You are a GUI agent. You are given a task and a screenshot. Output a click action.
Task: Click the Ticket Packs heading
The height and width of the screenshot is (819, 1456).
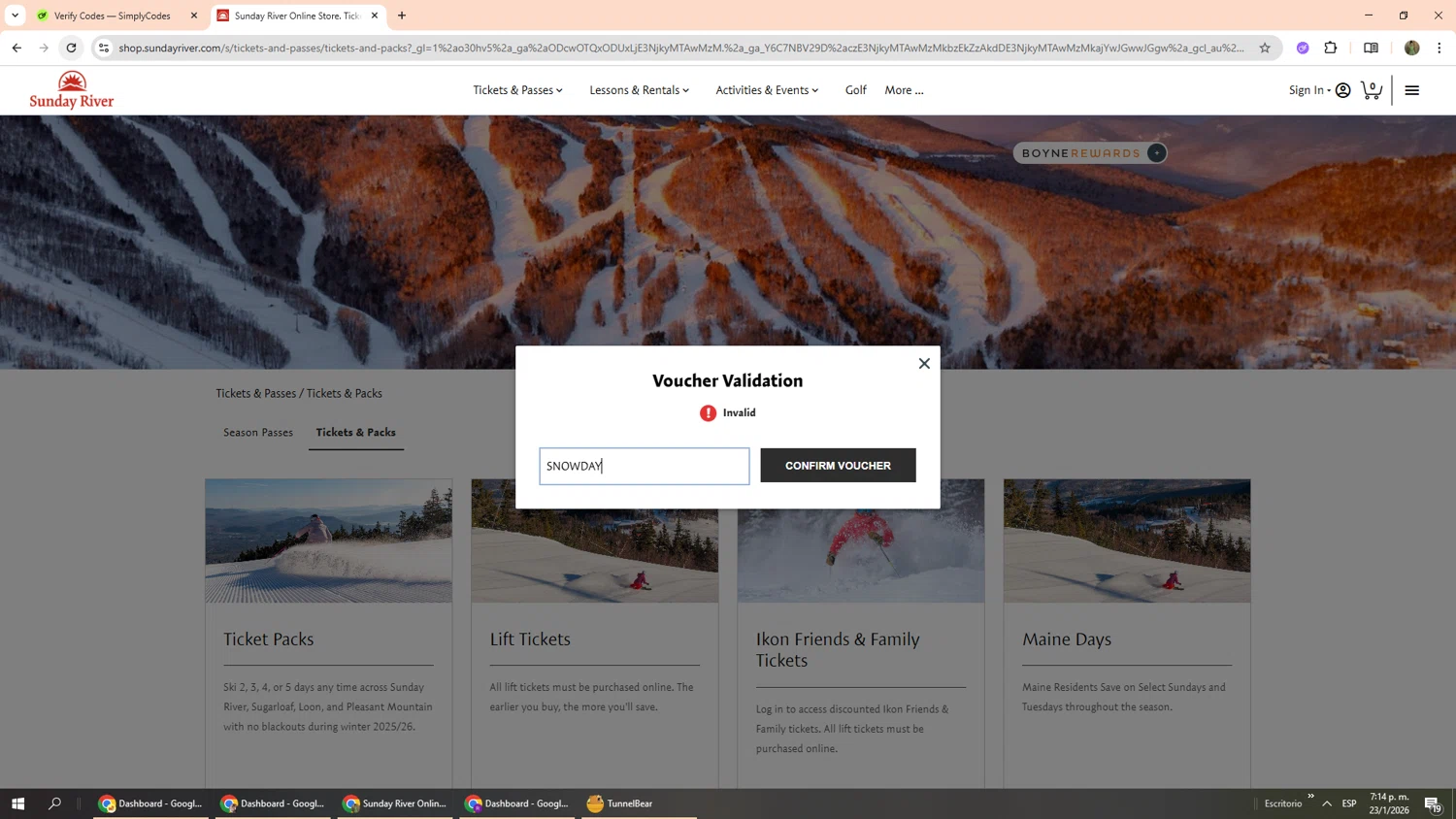[269, 639]
